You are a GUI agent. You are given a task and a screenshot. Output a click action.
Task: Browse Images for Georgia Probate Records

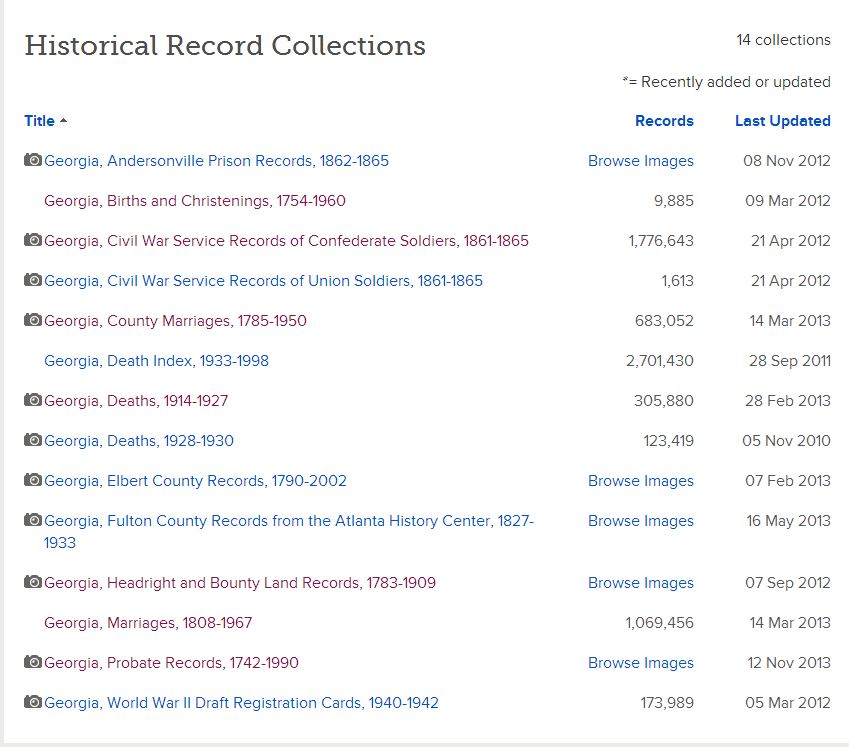[641, 663]
